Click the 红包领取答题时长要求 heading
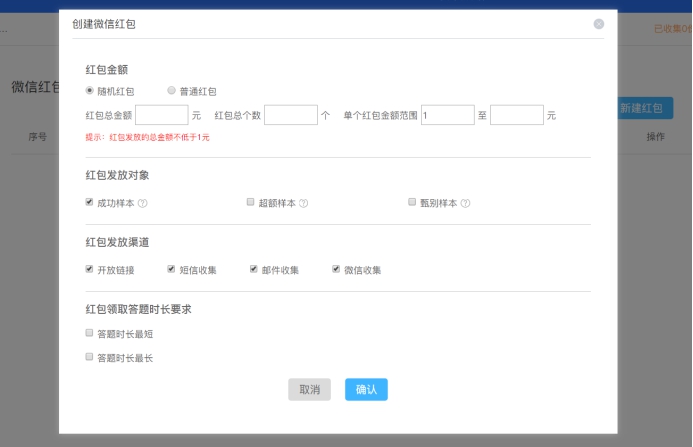Screen dimensions: 693x447 (139, 309)
